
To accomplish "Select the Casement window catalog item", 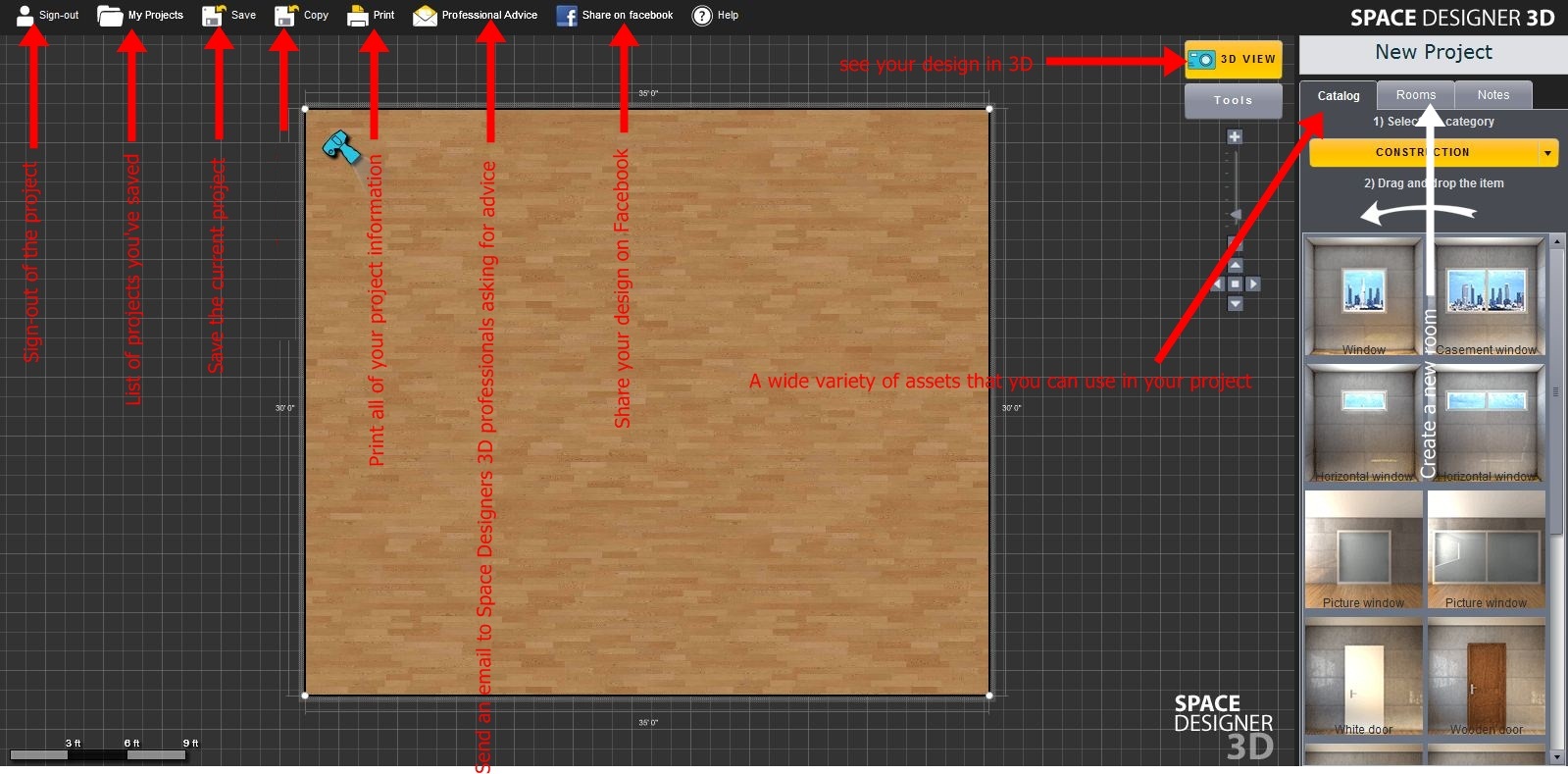I will click(1487, 295).
